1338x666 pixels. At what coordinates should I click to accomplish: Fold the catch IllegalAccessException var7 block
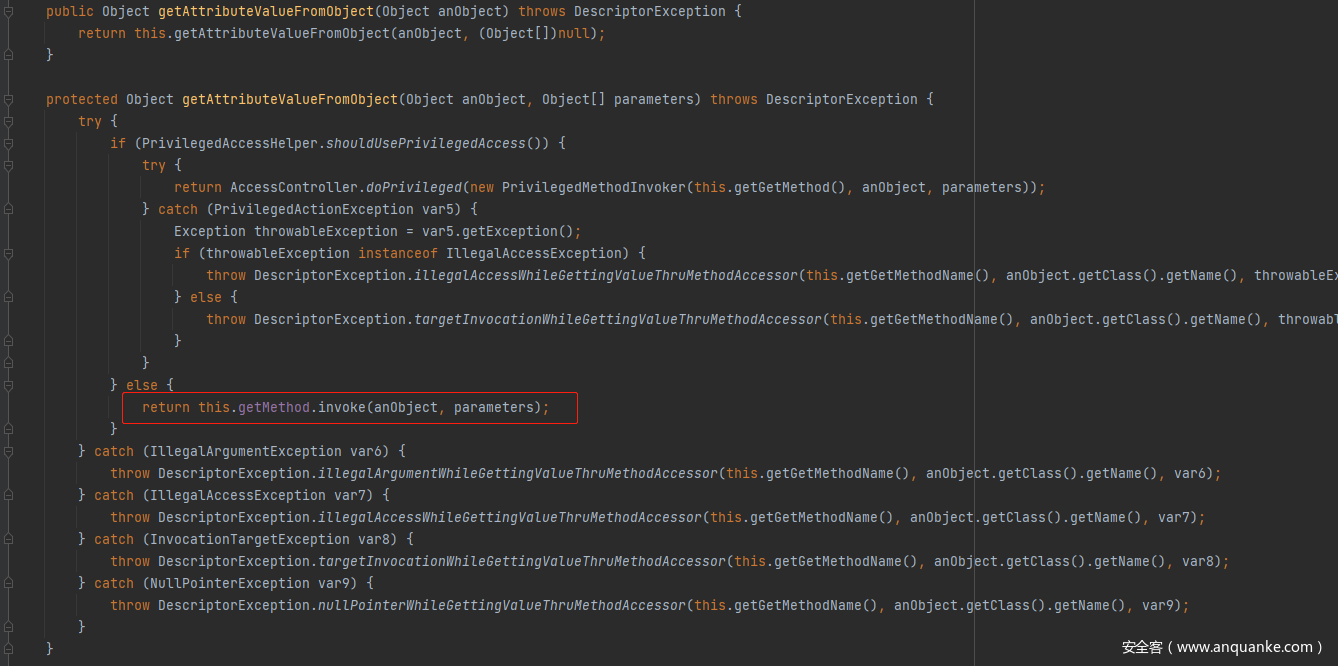pyautogui.click(x=8, y=495)
